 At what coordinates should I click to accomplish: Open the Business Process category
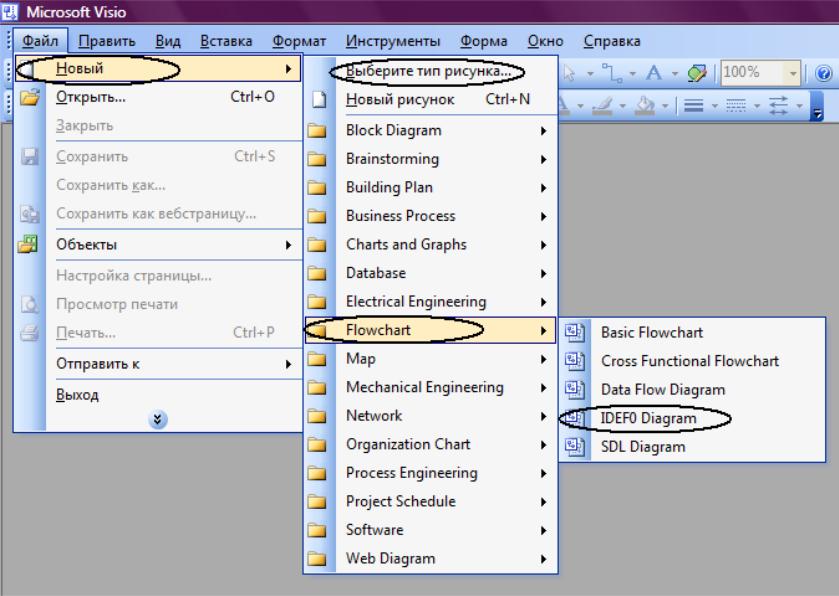(x=431, y=216)
